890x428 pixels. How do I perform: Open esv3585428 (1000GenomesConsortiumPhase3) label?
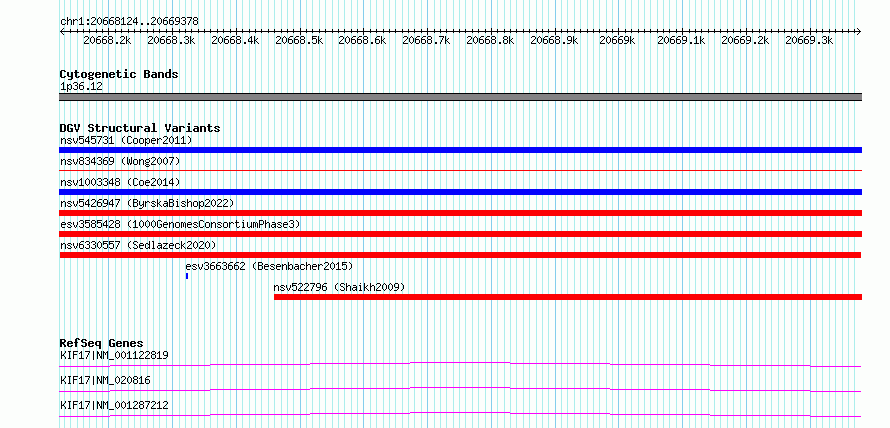[180, 224]
